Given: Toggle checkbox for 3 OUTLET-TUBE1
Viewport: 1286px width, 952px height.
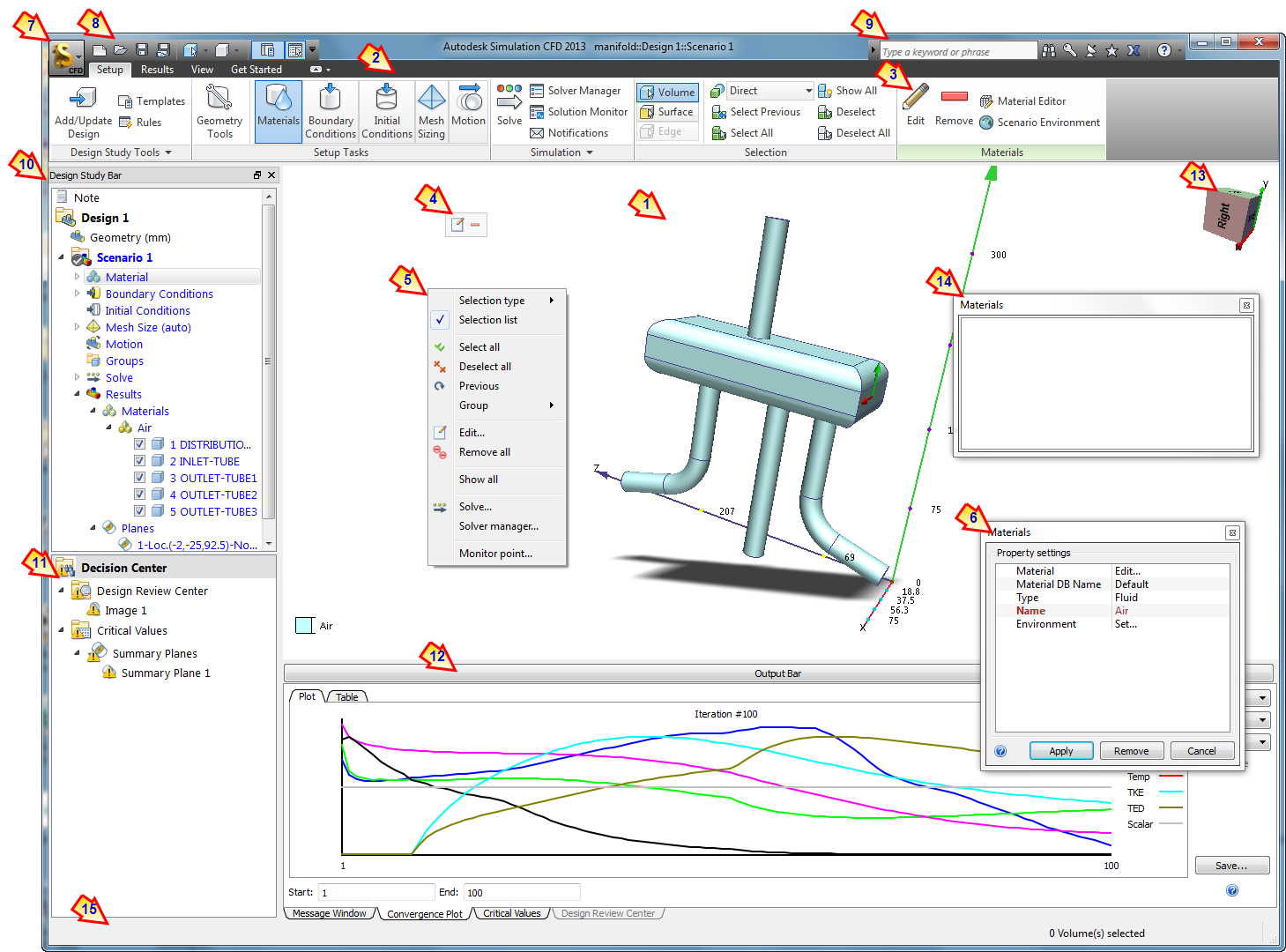Looking at the screenshot, I should 139,478.
